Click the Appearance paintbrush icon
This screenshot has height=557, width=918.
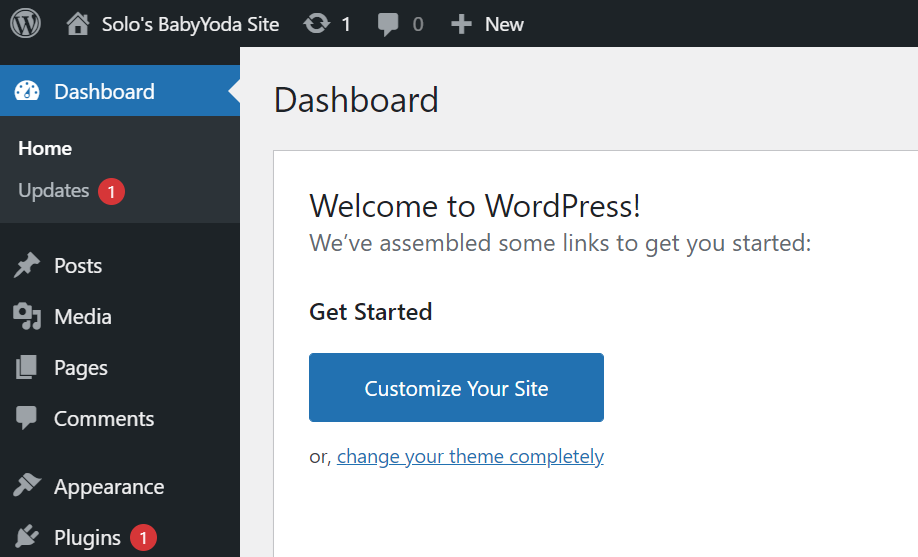[x=27, y=486]
